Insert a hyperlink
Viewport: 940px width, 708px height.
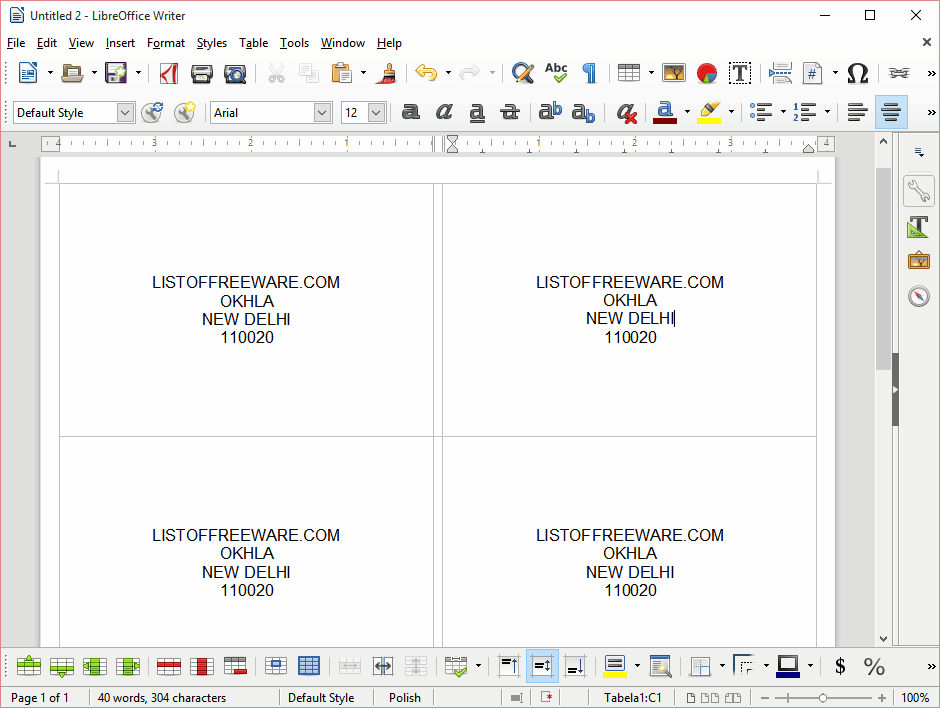point(899,73)
